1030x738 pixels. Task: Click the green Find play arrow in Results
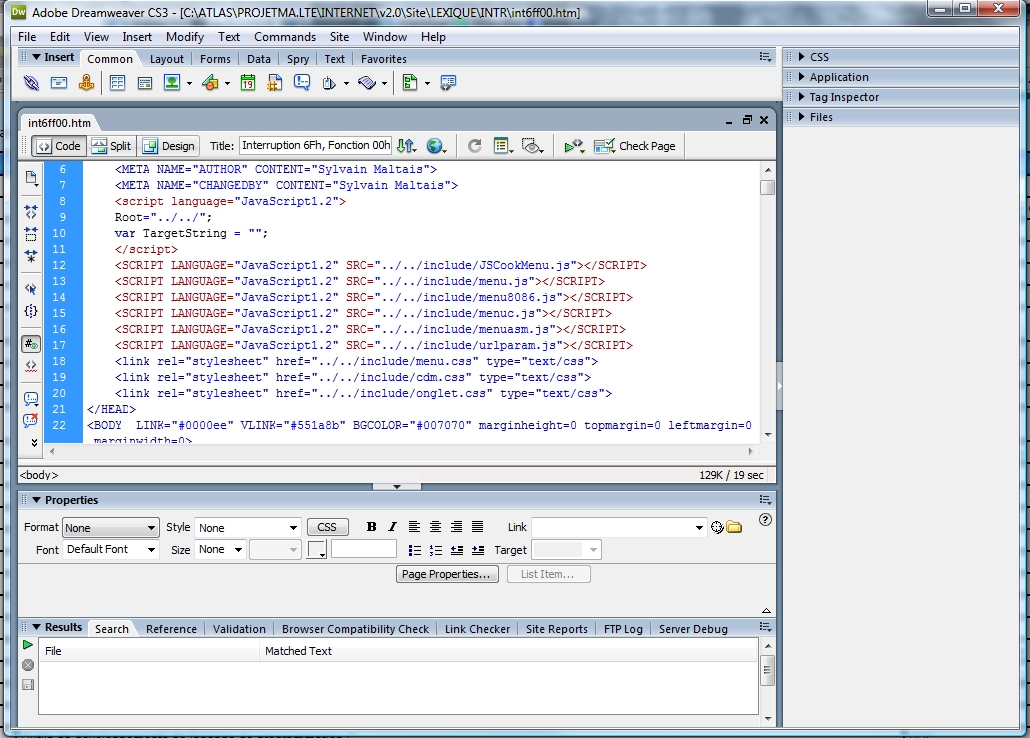(28, 646)
